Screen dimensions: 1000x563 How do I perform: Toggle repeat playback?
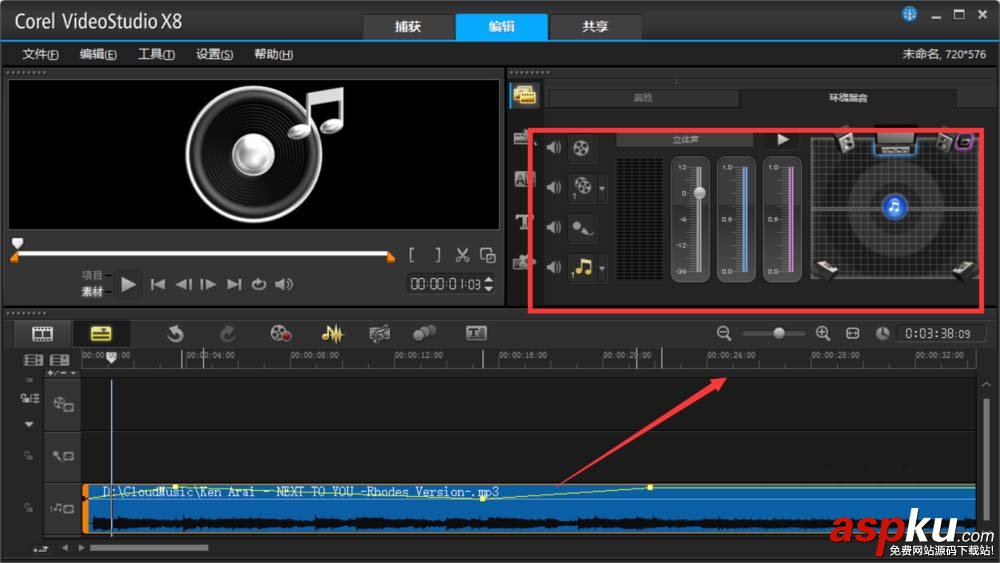tap(258, 284)
